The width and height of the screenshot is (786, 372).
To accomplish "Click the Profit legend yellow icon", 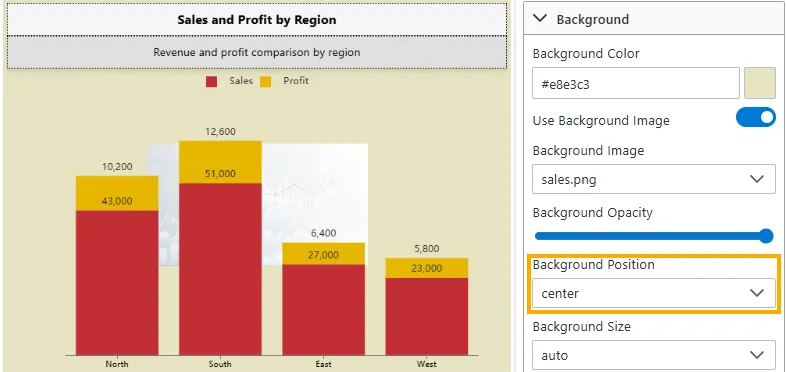I will 266,81.
